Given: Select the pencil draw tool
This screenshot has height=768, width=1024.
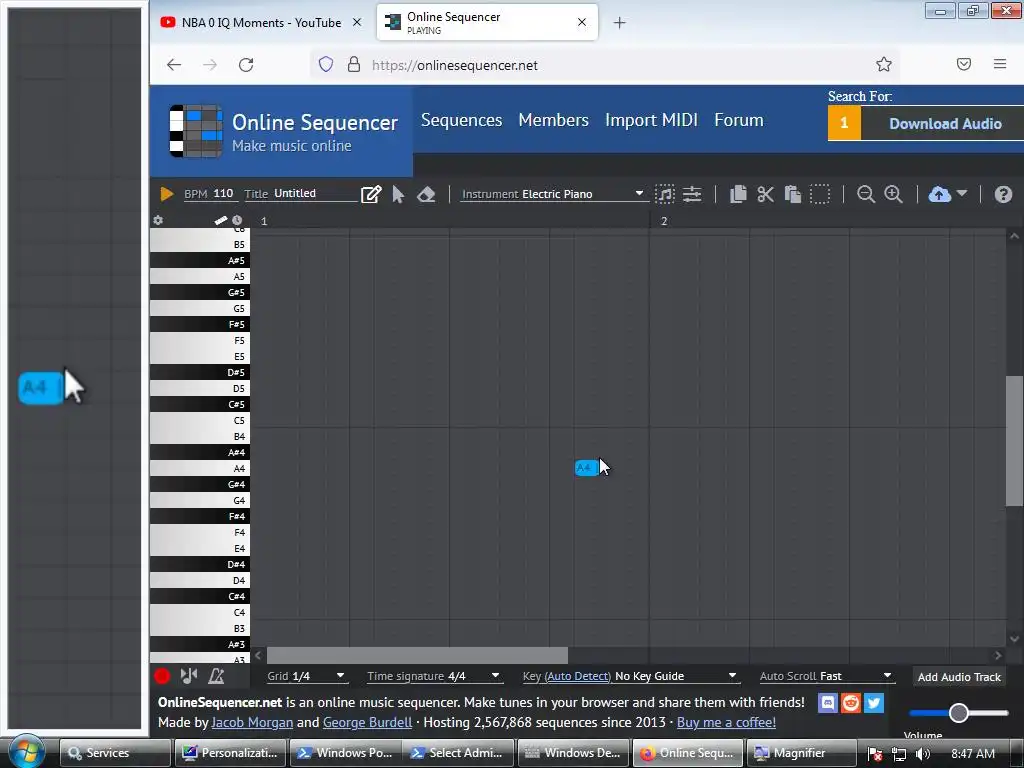Looking at the screenshot, I should pos(371,194).
